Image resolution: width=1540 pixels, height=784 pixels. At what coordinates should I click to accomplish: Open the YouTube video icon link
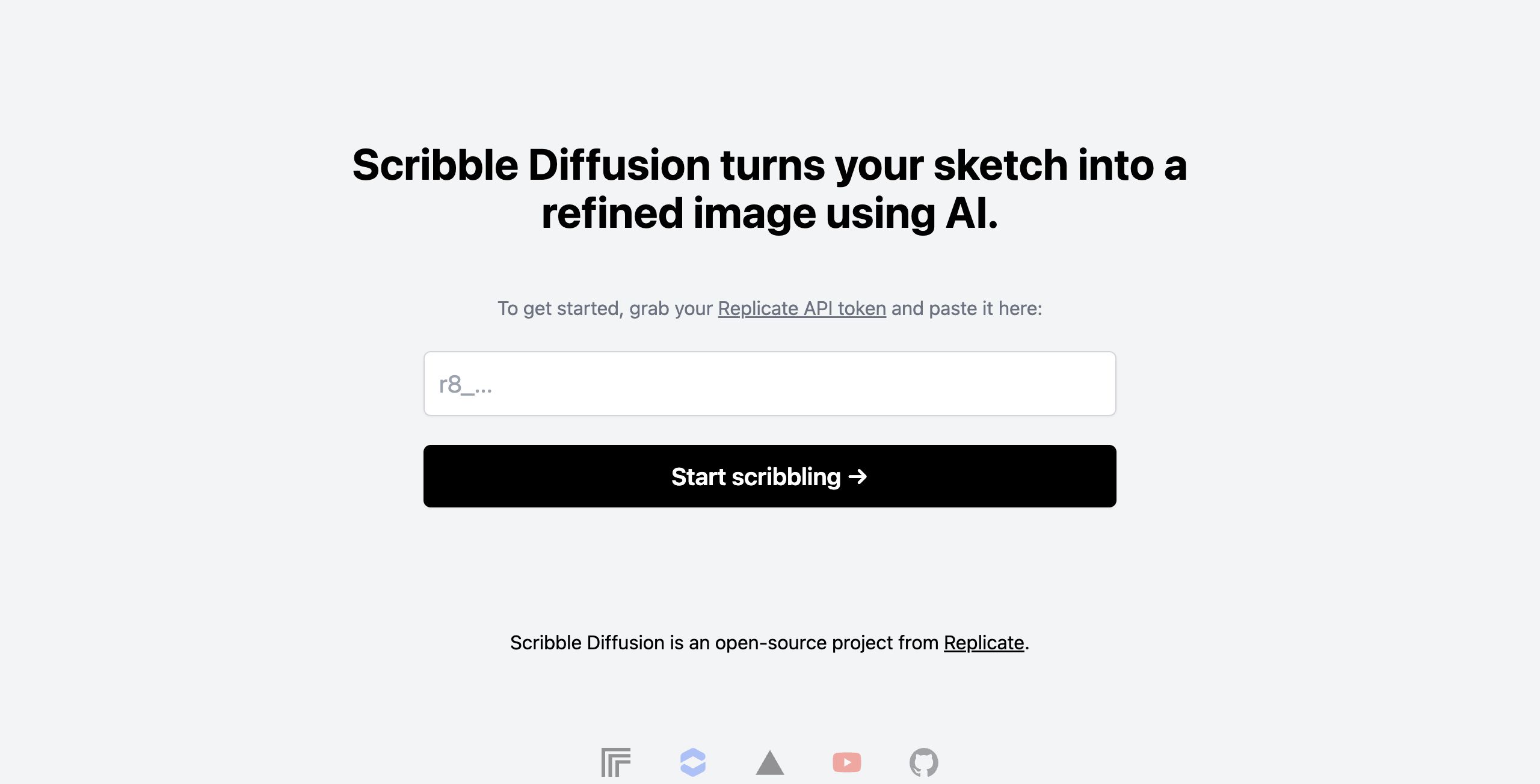[846, 762]
